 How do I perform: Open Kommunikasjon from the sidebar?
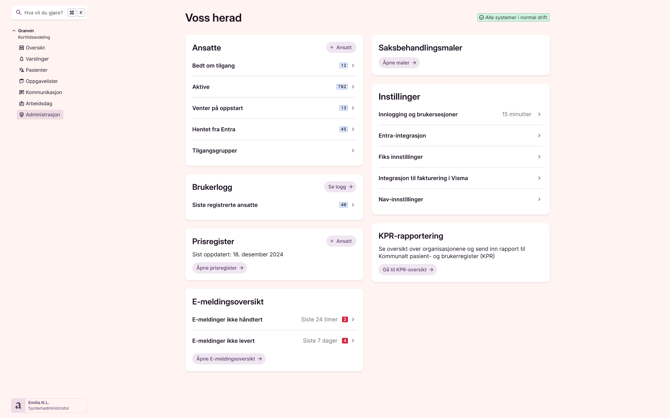[x=42, y=92]
